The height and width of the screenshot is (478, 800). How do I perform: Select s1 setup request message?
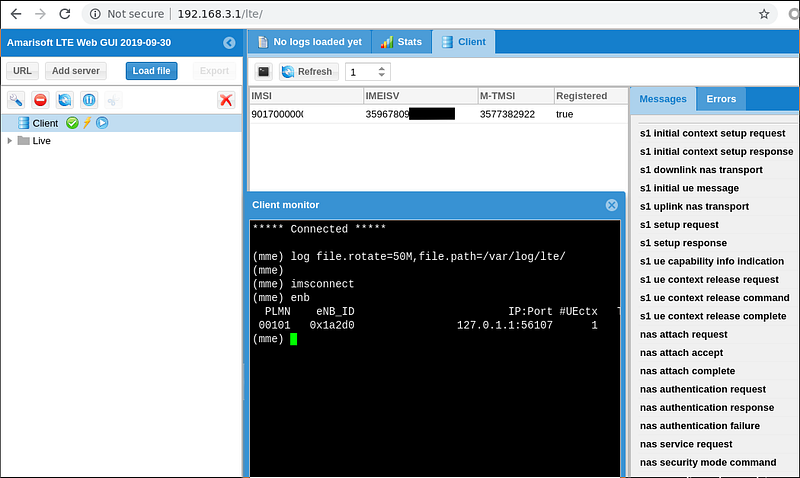(679, 225)
